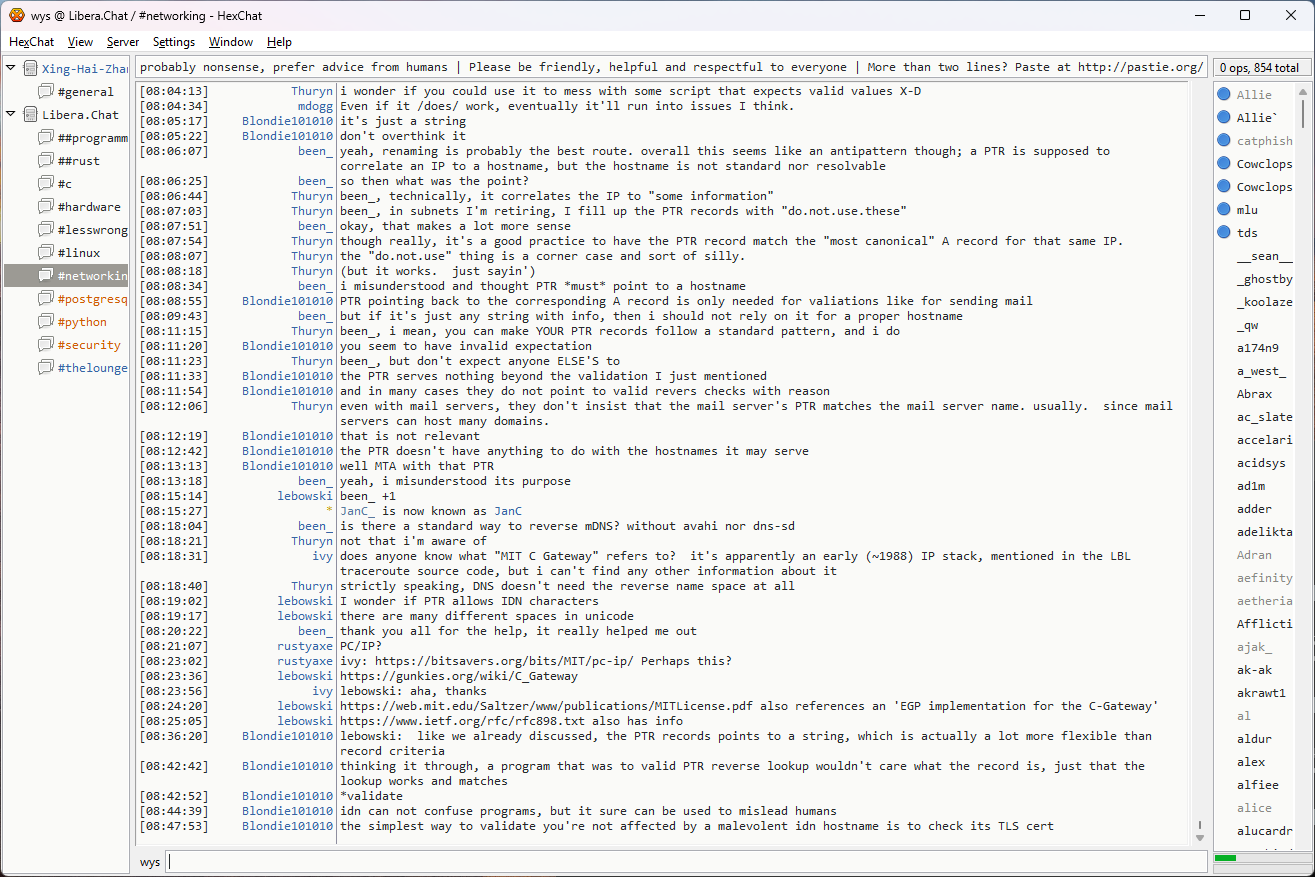Select user alfiee in user list
The height and width of the screenshot is (877, 1315).
1258,785
